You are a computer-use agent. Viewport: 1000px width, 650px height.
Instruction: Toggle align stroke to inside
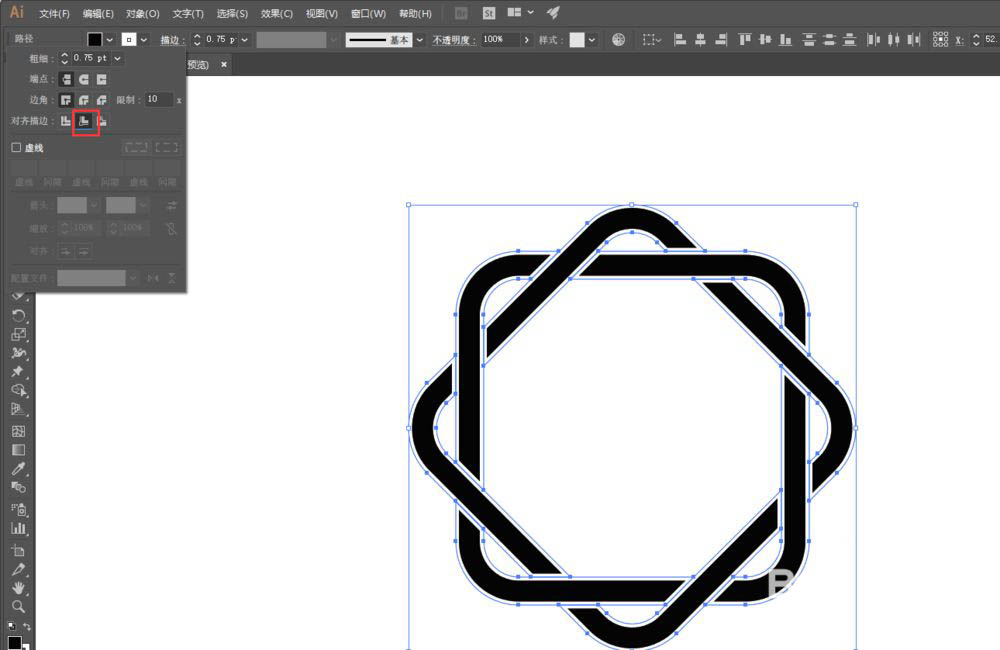pyautogui.click(x=85, y=121)
